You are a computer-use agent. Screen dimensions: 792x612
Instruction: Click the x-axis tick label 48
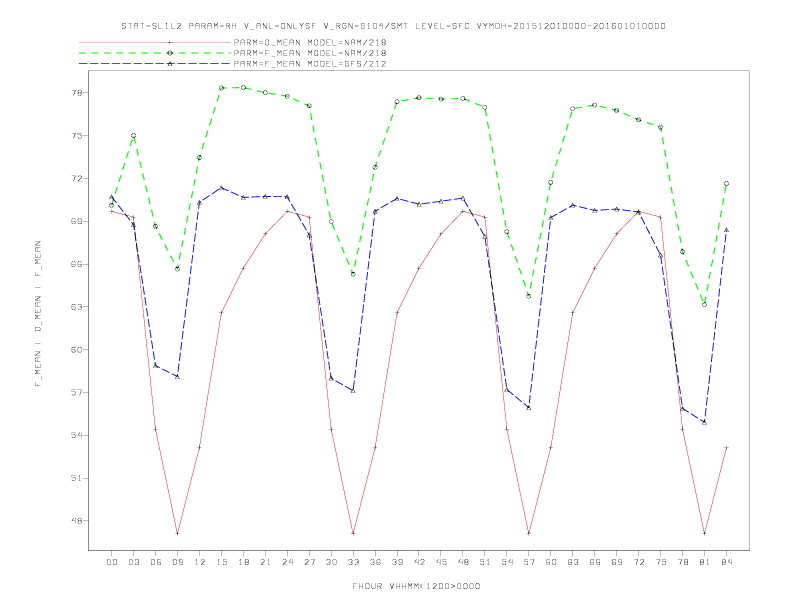(463, 562)
